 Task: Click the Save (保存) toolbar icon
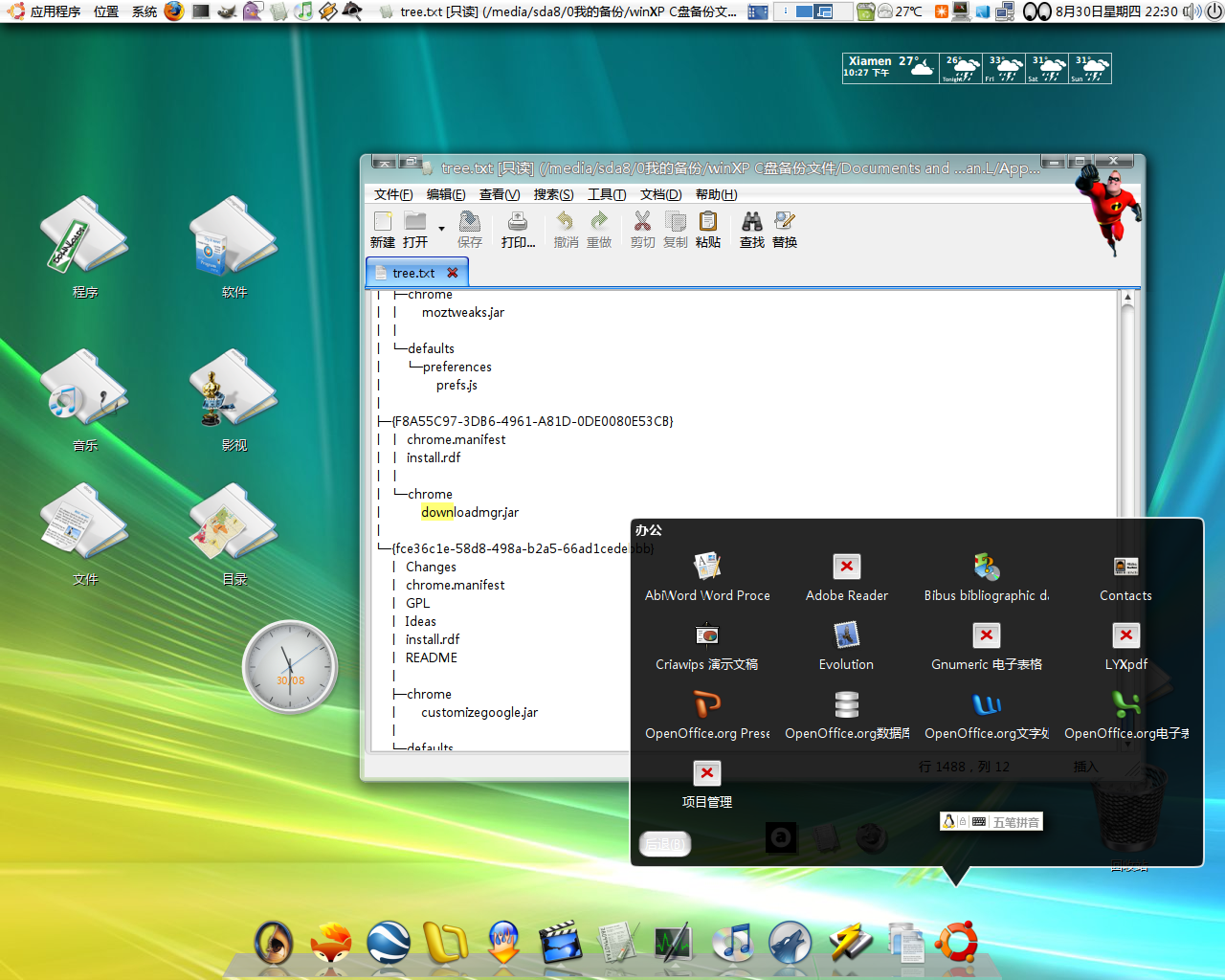pyautogui.click(x=470, y=230)
